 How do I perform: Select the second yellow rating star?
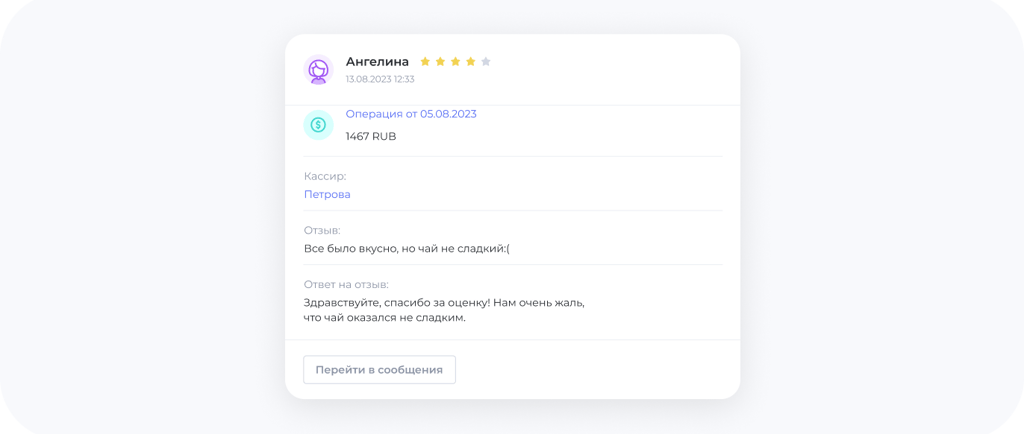[440, 62]
